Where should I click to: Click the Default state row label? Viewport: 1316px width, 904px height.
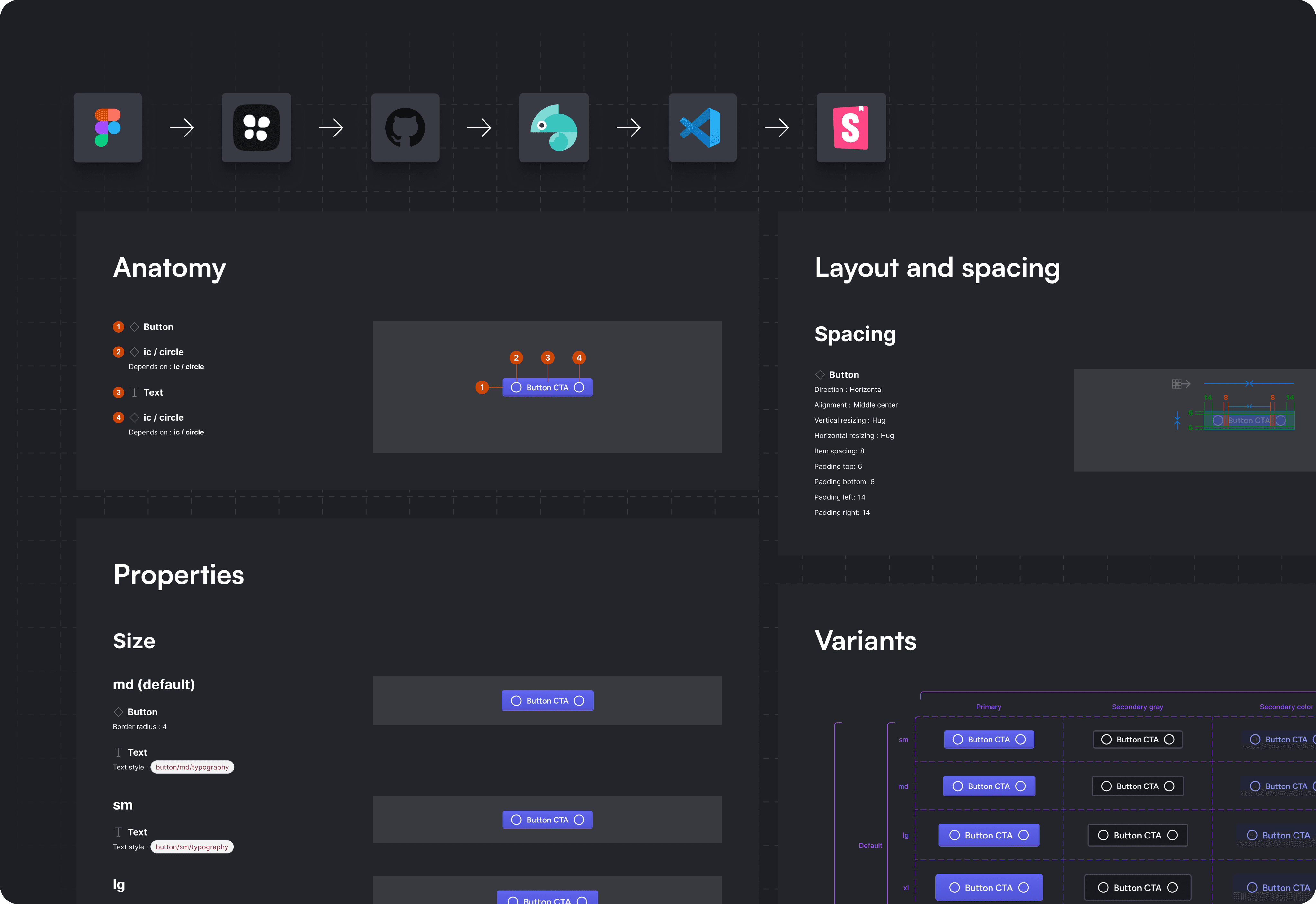click(870, 845)
